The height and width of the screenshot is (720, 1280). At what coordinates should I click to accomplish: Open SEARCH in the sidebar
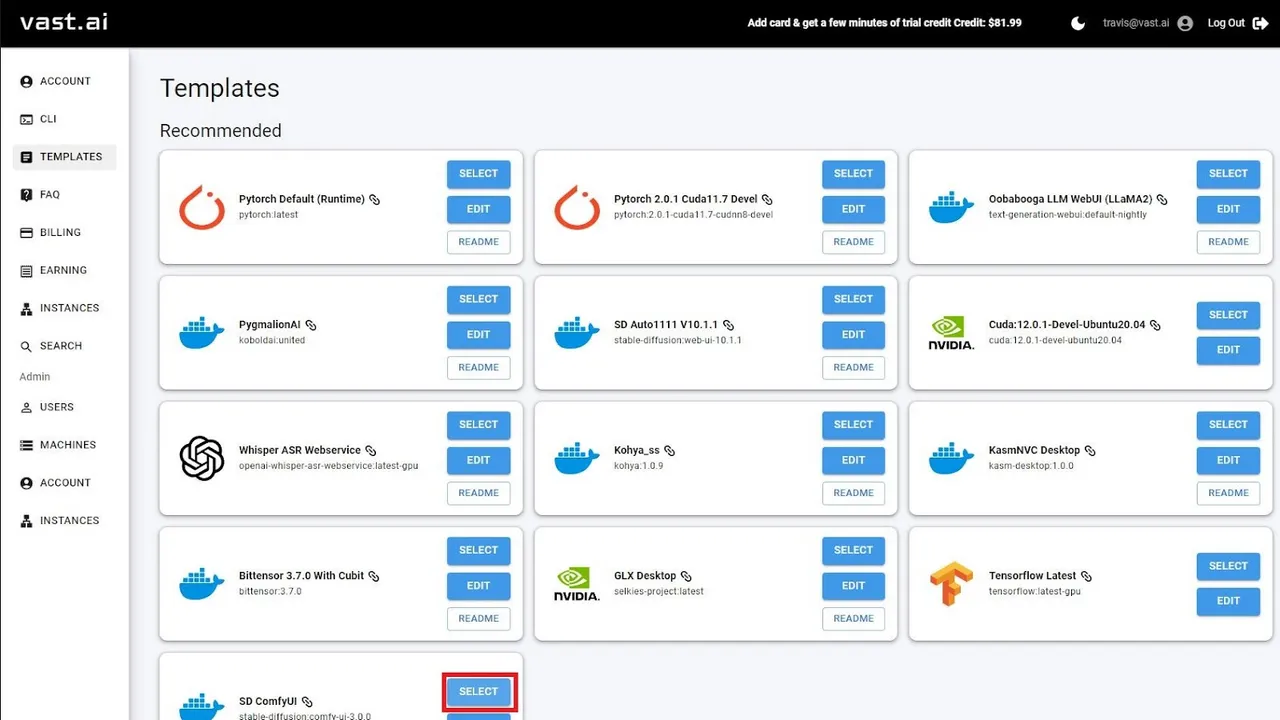tap(65, 346)
